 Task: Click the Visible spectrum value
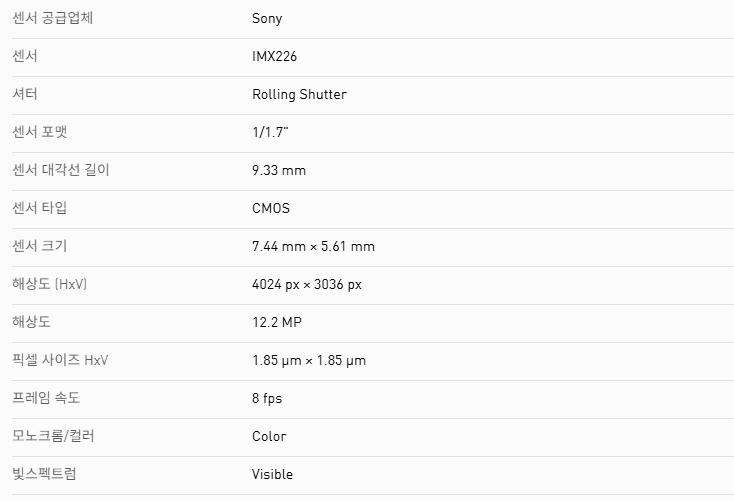[272, 474]
